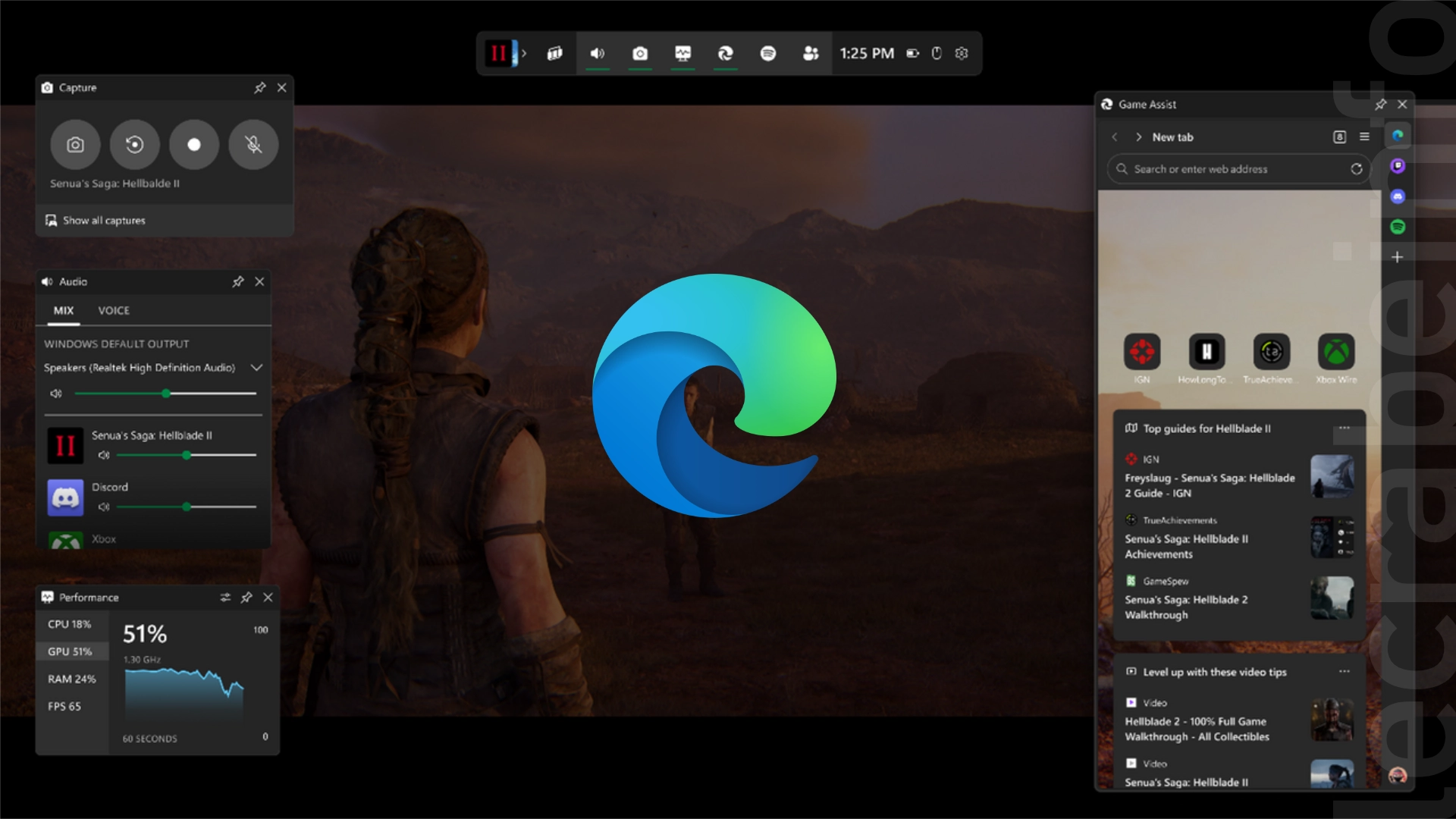Toggle microphone while recording
1456x819 pixels.
click(x=253, y=144)
